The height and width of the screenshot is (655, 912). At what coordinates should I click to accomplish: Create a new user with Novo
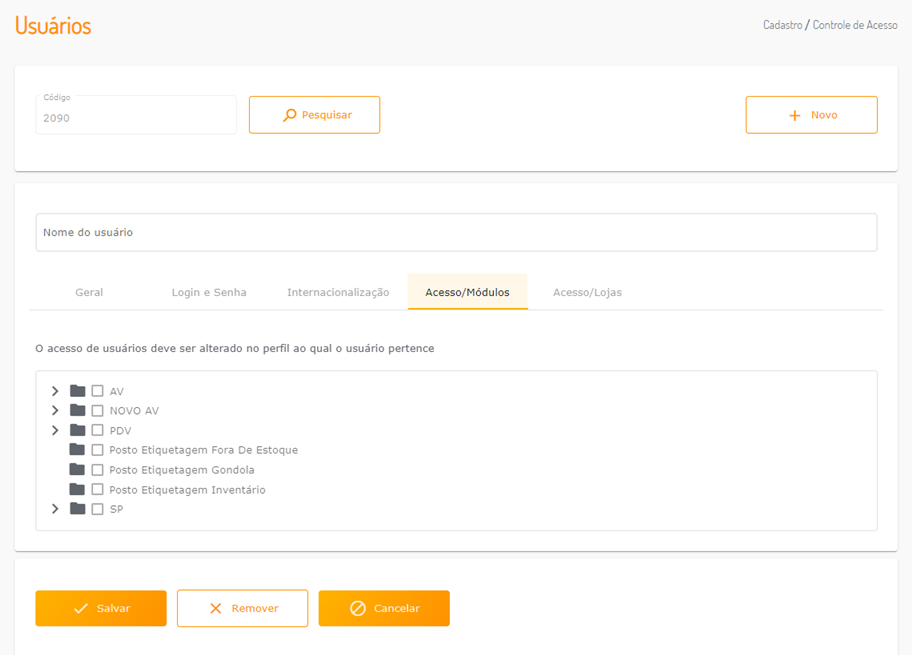[811, 115]
